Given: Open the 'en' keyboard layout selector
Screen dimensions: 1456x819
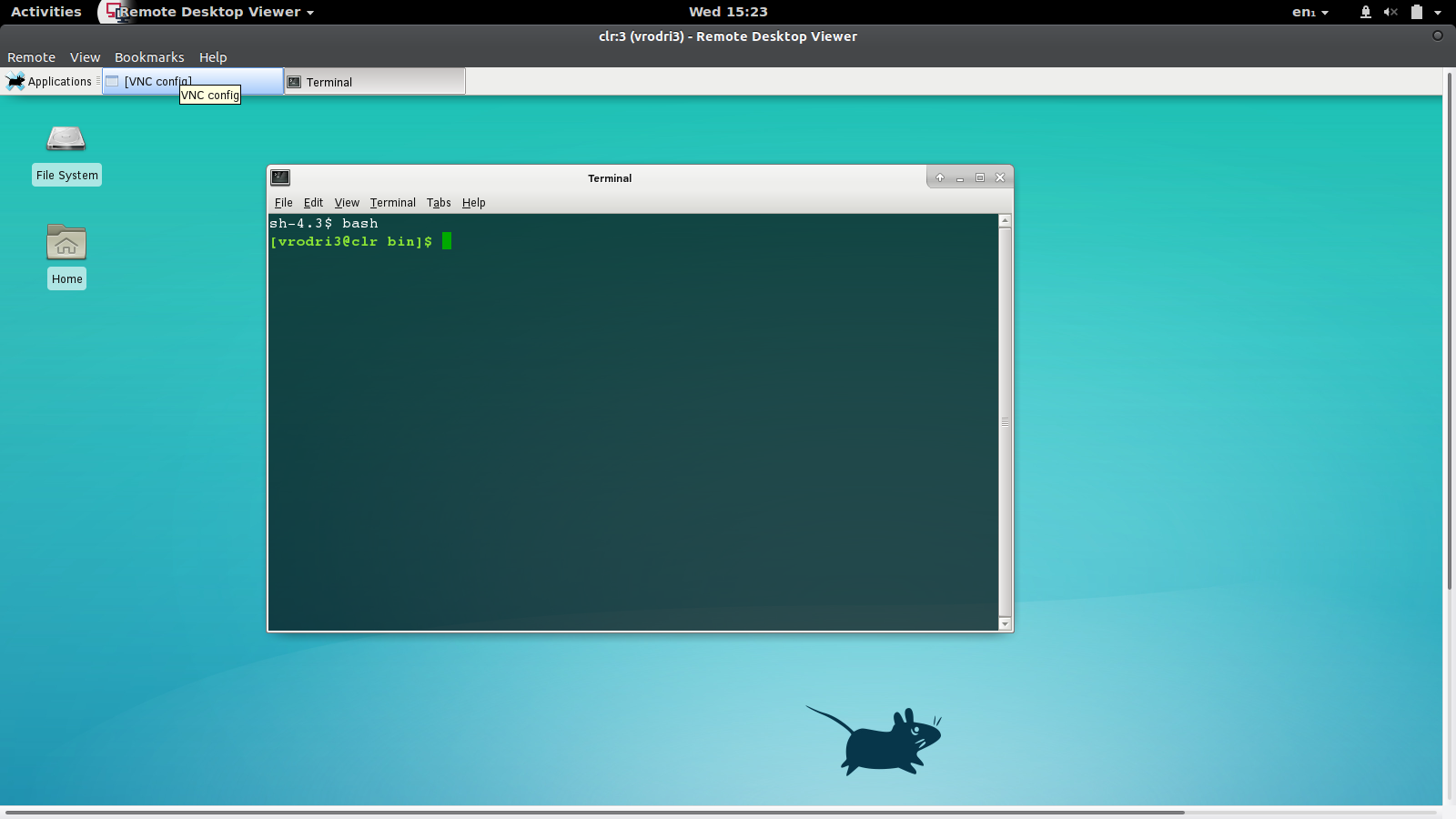Looking at the screenshot, I should pyautogui.click(x=1309, y=12).
